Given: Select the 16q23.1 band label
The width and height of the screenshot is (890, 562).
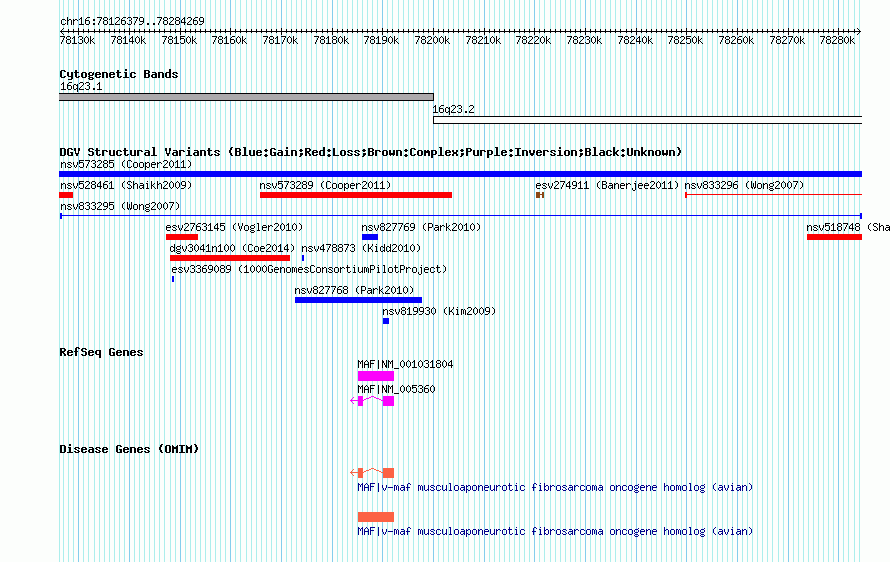Looking at the screenshot, I should (81, 86).
